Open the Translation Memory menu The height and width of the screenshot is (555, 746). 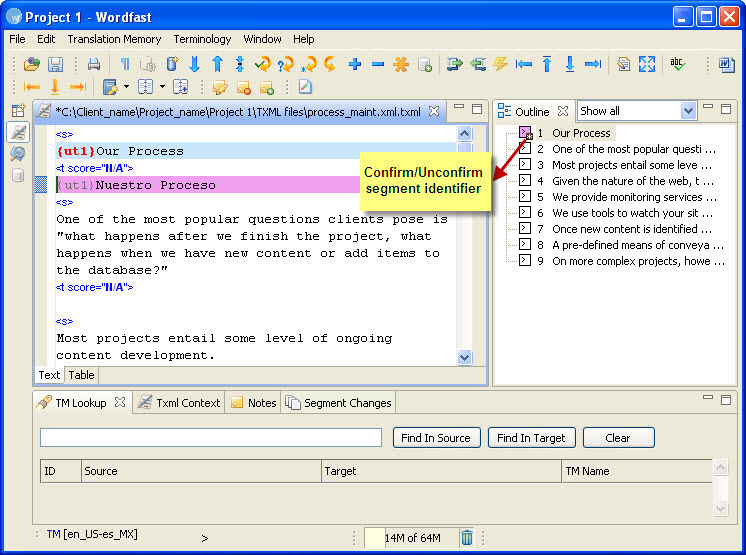(114, 39)
